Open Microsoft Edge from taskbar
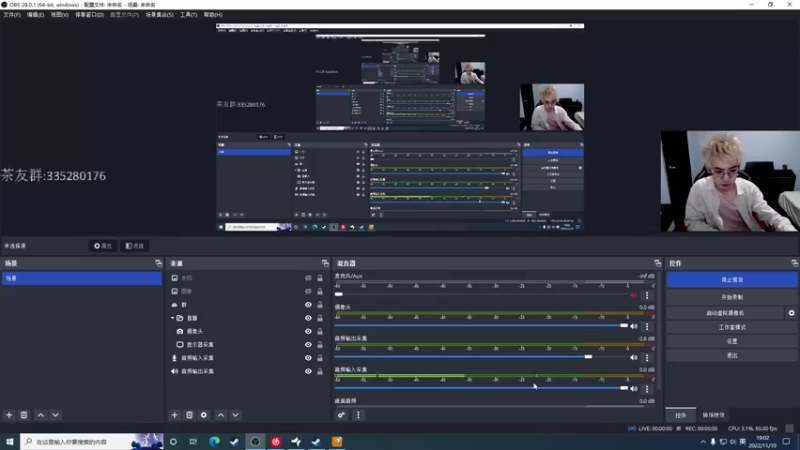The image size is (800, 450). 214,442
